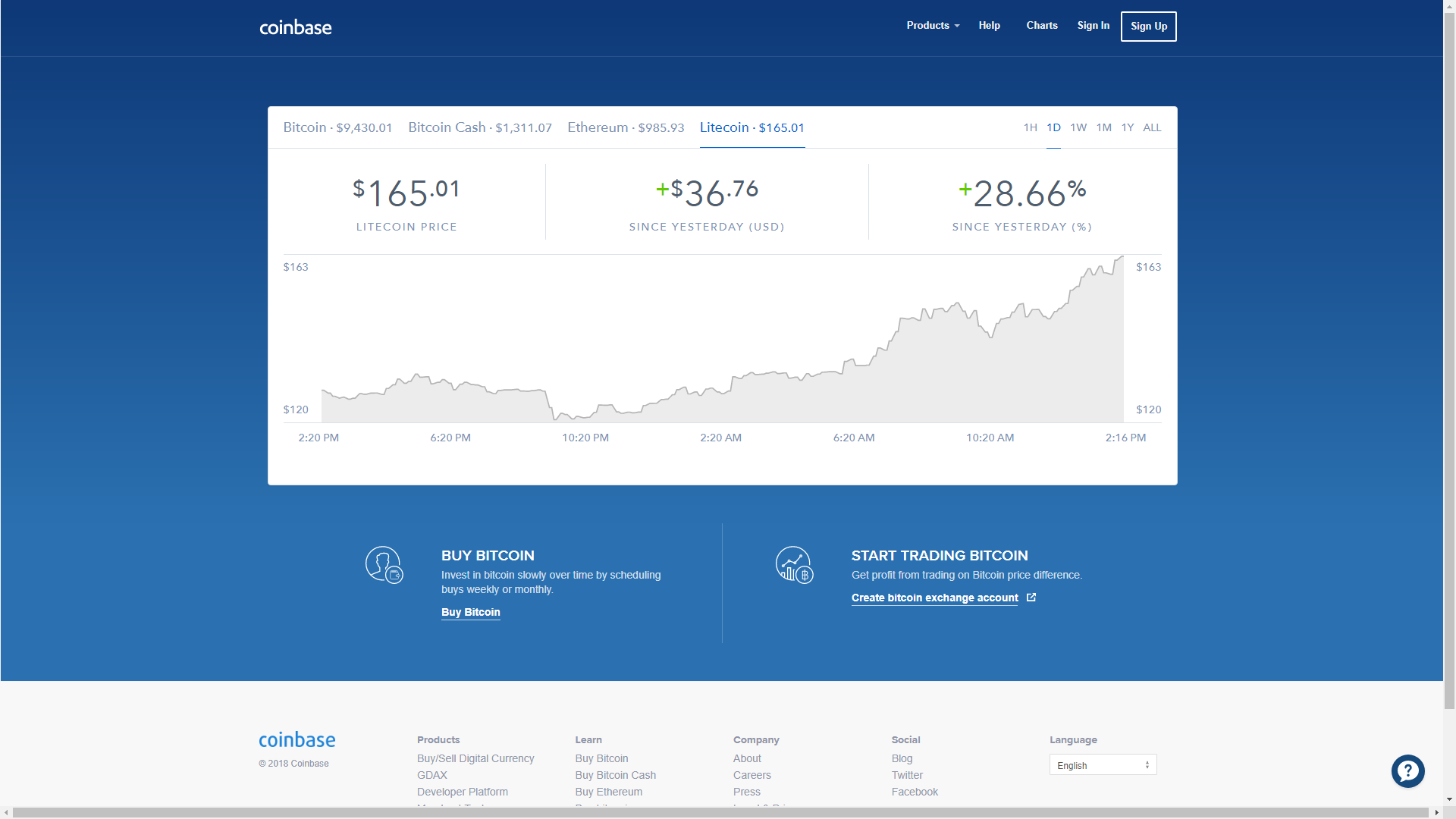This screenshot has width=1456, height=819.
Task: Select the 1W time range
Action: (1078, 127)
